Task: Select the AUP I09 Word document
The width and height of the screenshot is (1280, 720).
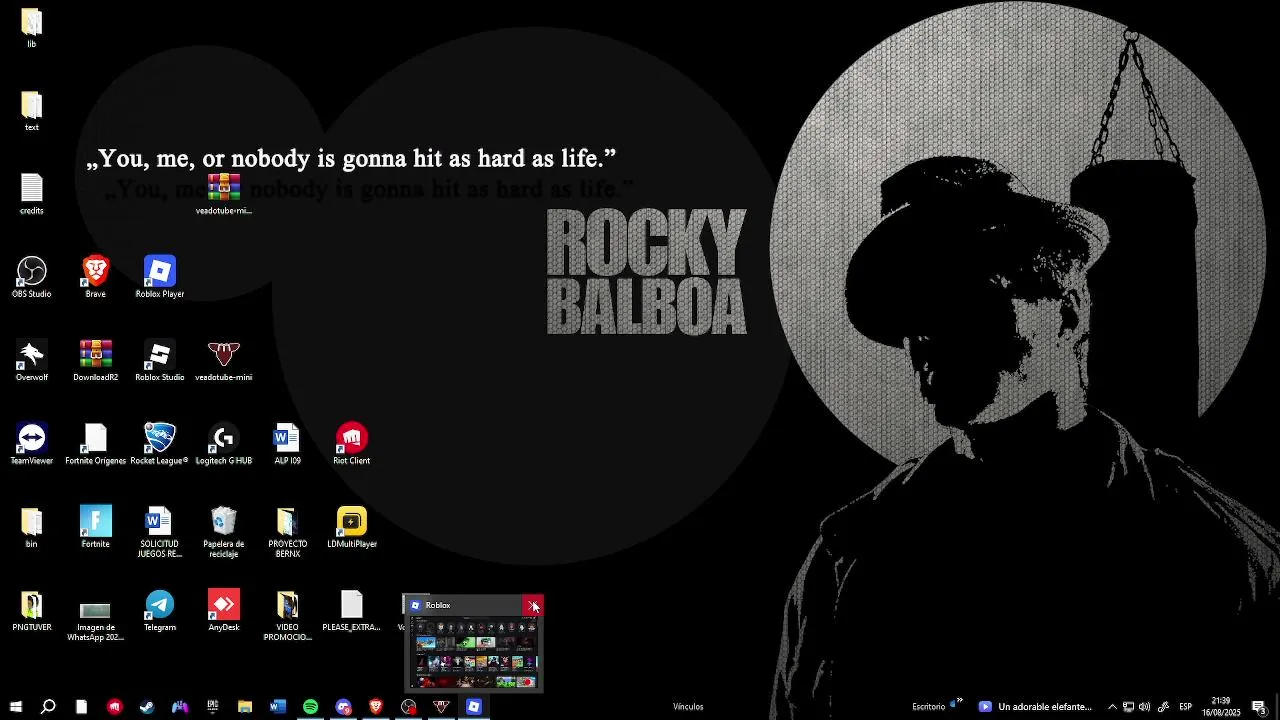Action: [287, 444]
